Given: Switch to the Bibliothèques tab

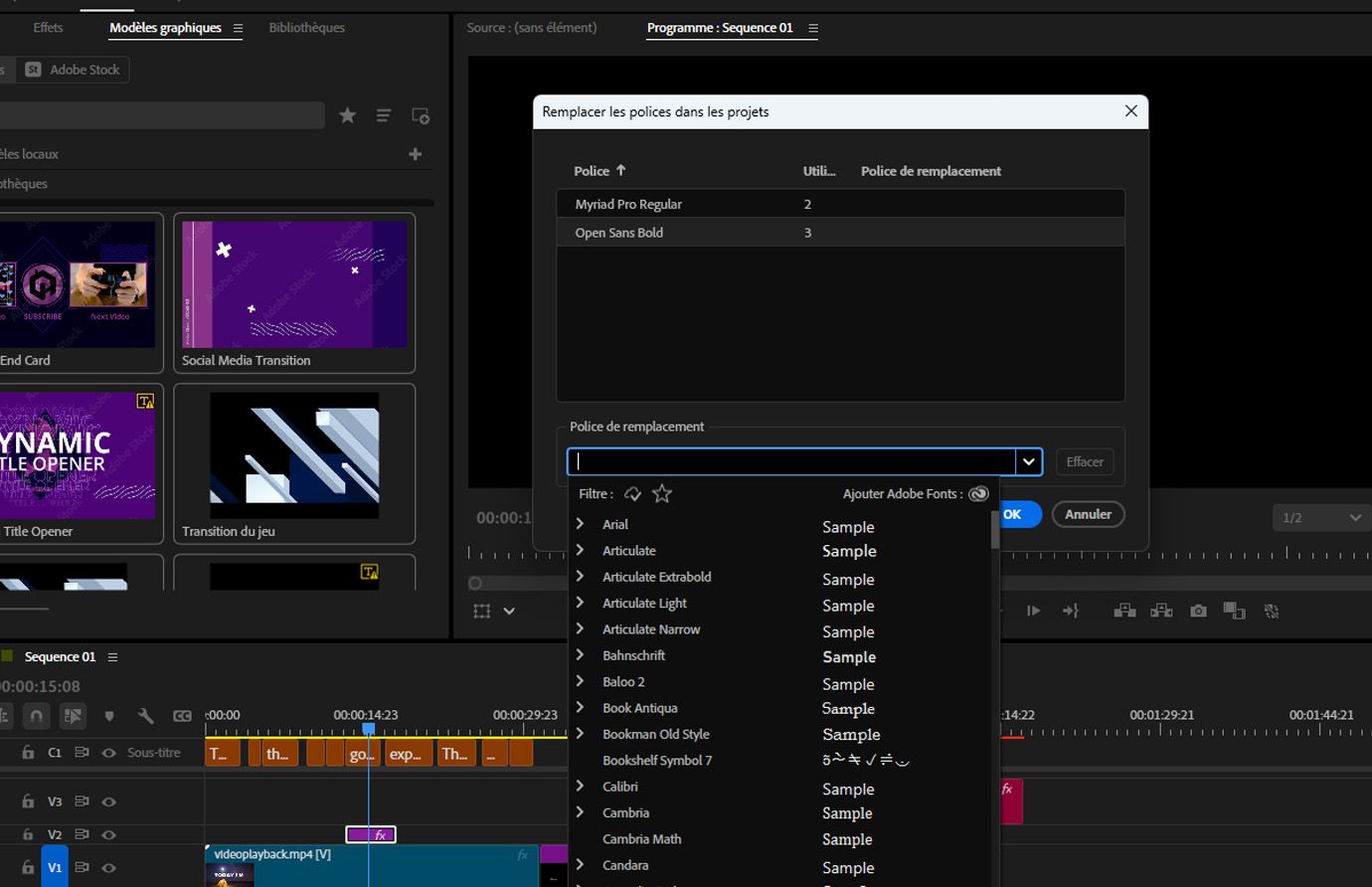Looking at the screenshot, I should tap(306, 28).
